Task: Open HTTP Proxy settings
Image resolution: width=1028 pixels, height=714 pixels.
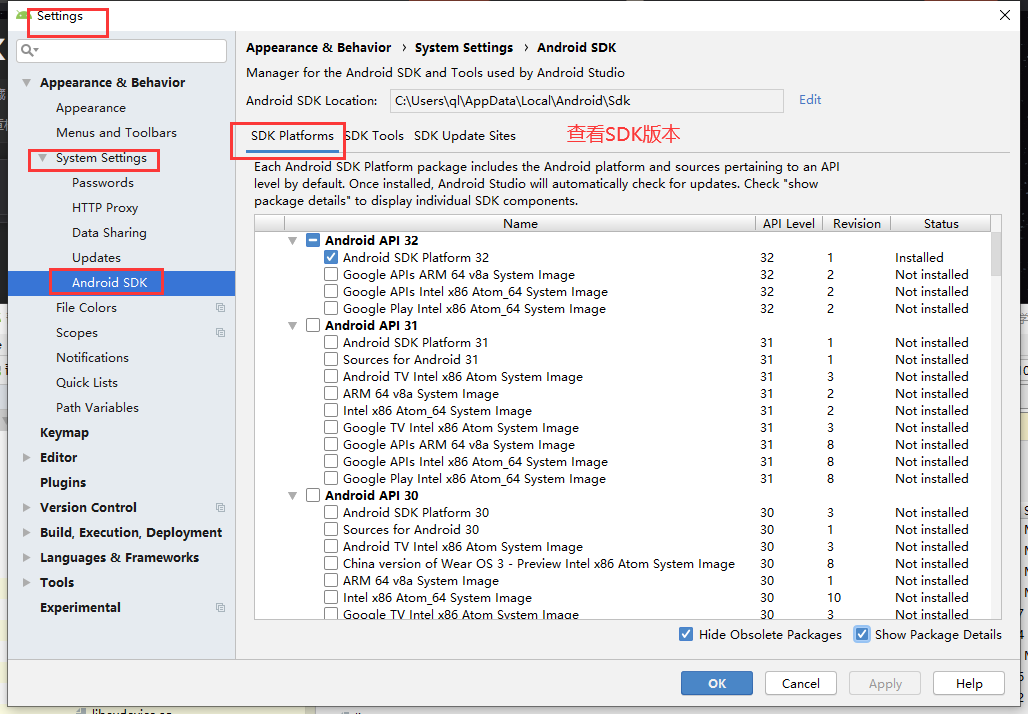Action: [x=105, y=208]
